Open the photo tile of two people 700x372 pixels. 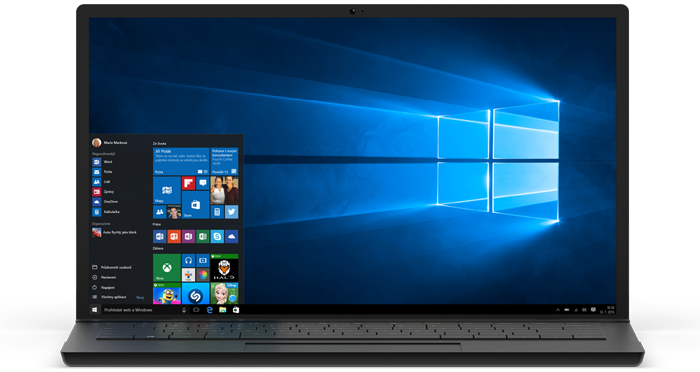tap(224, 190)
